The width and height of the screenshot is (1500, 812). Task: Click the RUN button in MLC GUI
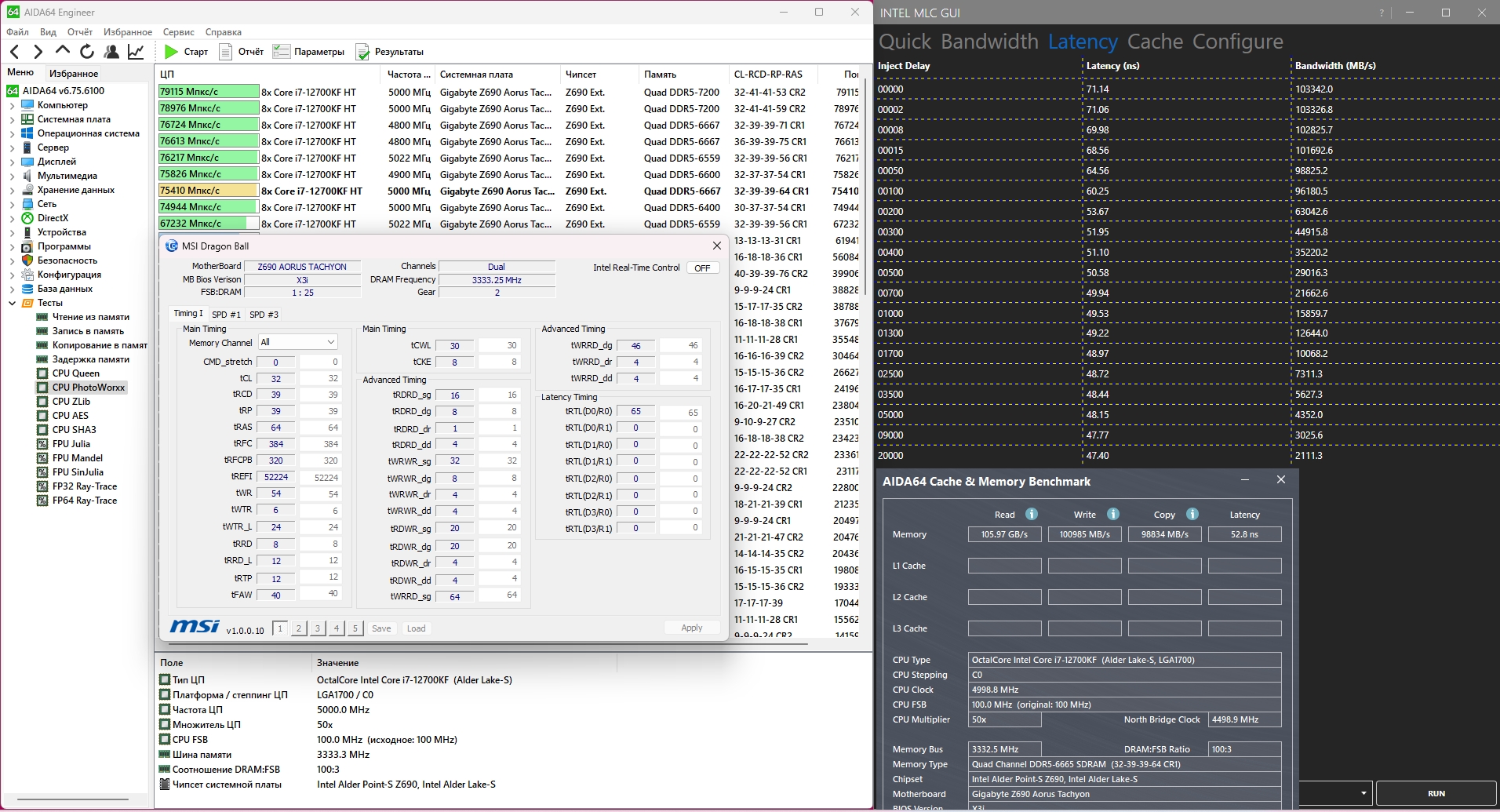(x=1436, y=793)
